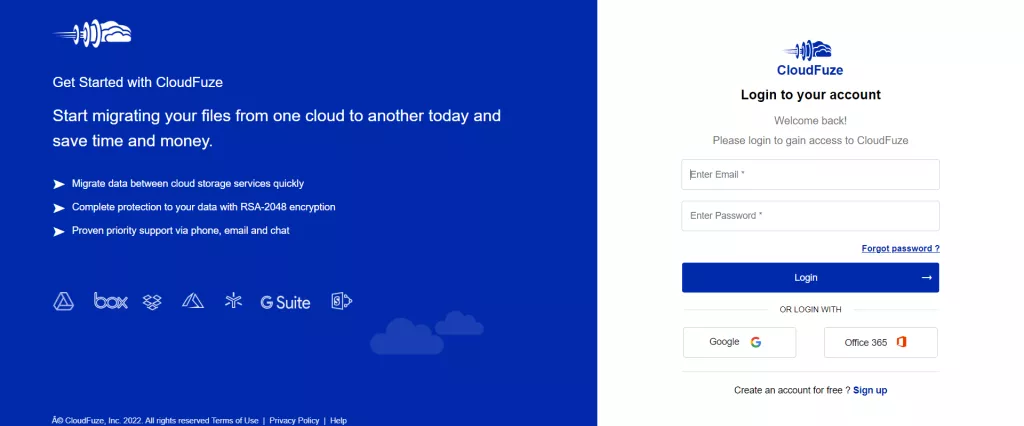The height and width of the screenshot is (426, 1024).
Task: Click the CloudFuze, Inc. 2022 copyright text
Action: pyautogui.click(x=131, y=421)
